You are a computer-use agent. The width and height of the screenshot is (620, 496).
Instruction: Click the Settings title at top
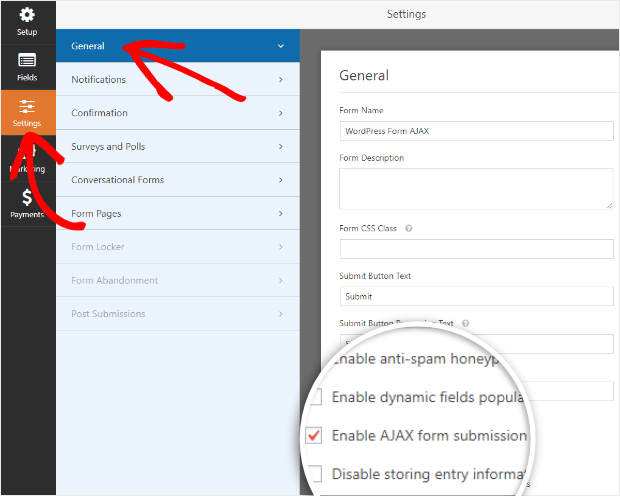point(406,14)
